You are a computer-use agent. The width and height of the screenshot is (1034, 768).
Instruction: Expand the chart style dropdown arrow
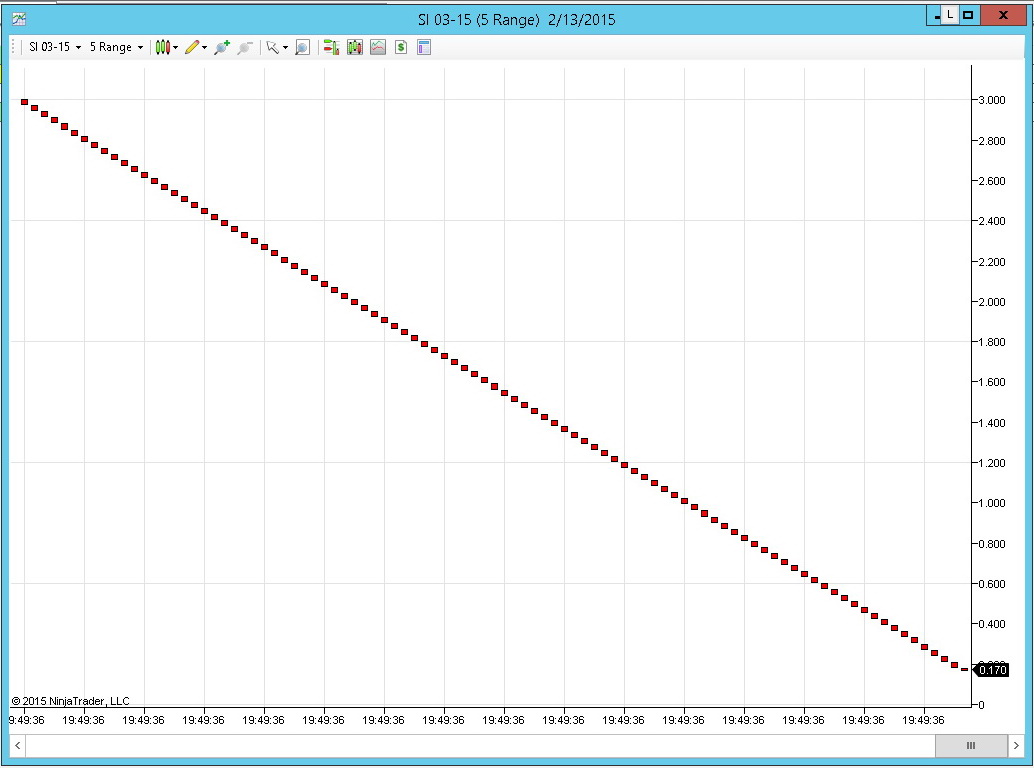(x=175, y=47)
